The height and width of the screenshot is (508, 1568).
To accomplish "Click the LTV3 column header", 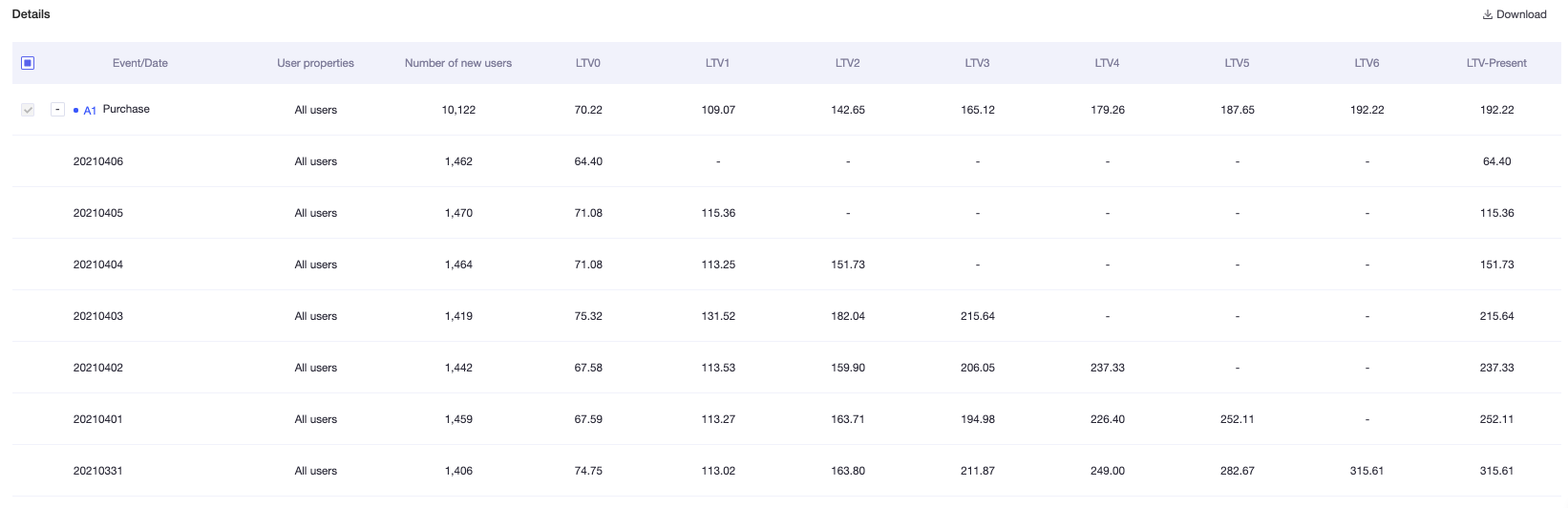I will click(x=977, y=63).
